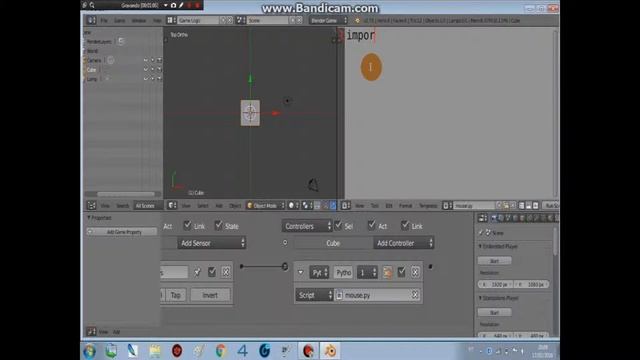Toggle Lamp visibility eye in outliner
This screenshot has height=360, width=640.
146,79
